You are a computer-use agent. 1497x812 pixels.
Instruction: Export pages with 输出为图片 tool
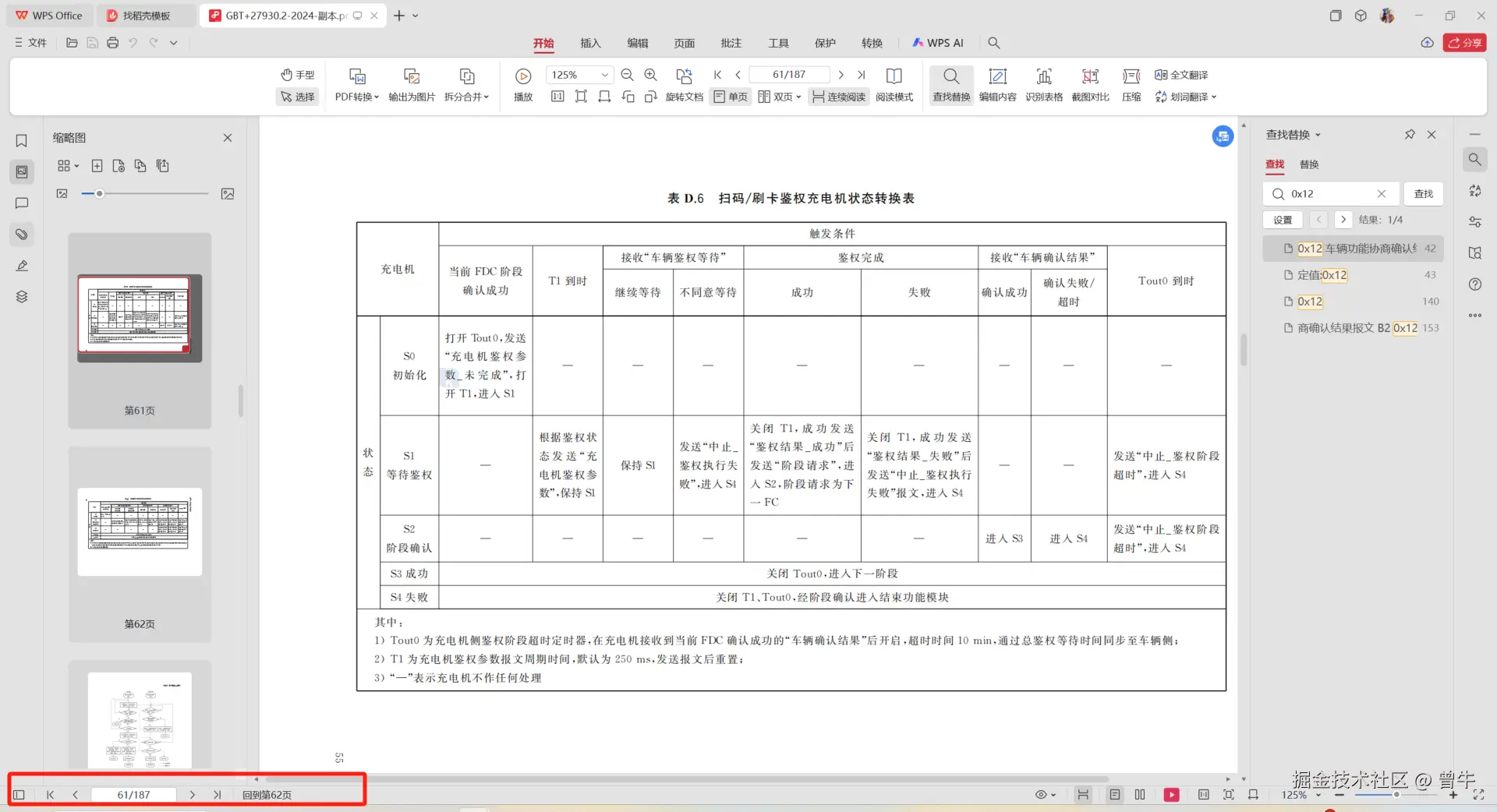[411, 86]
